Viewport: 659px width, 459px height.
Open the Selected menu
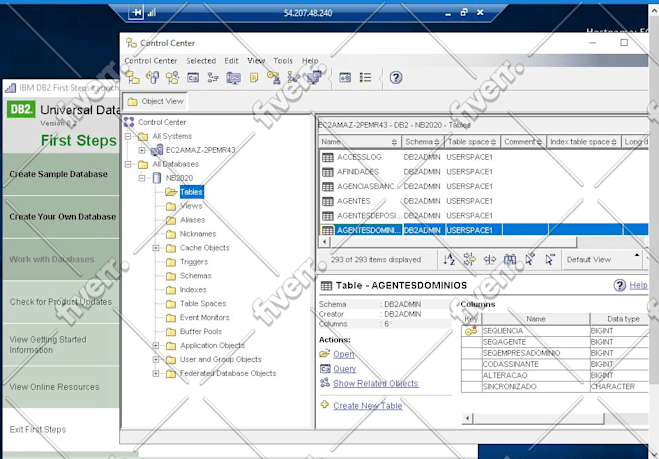tap(201, 61)
